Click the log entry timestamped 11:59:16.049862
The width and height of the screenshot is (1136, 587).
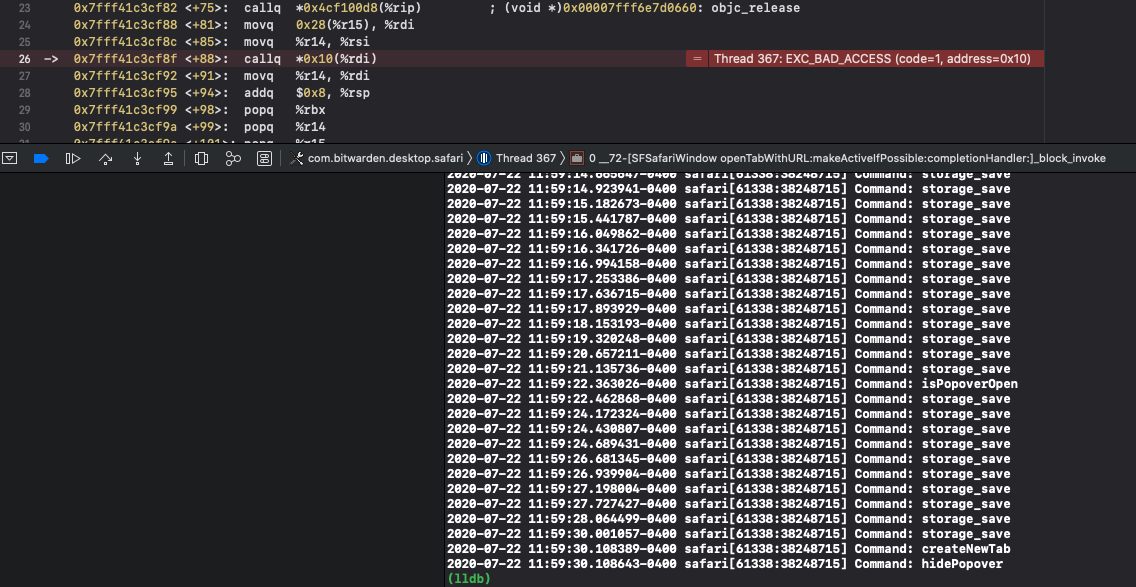pos(729,234)
